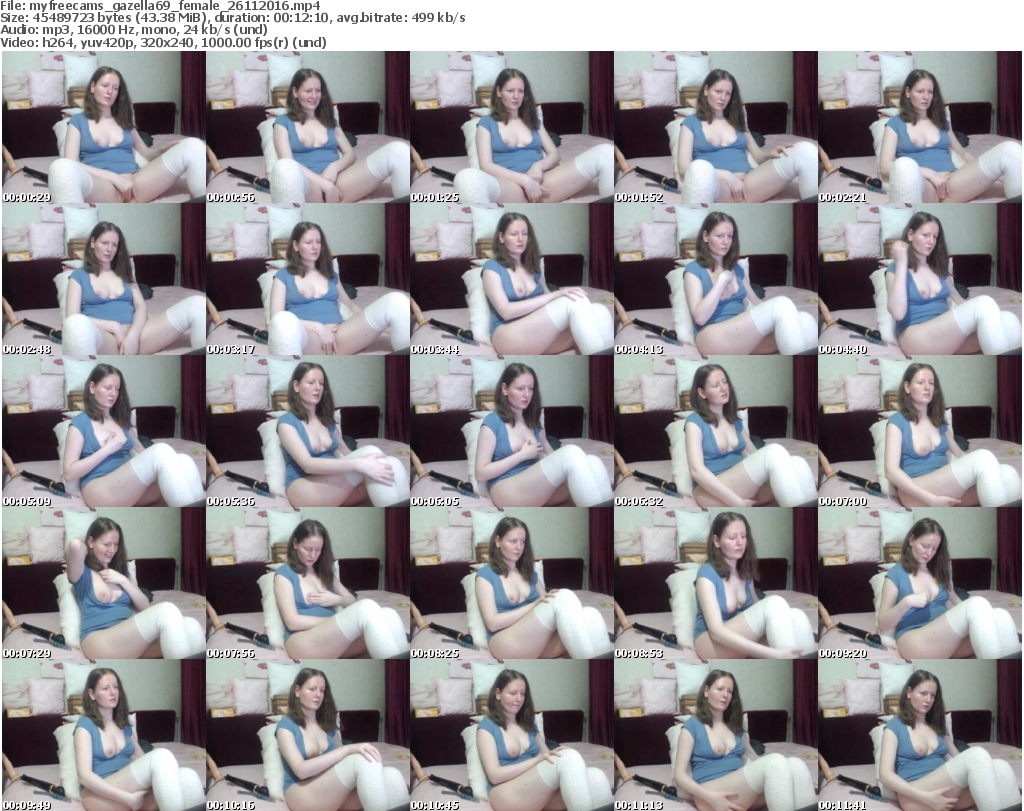Click the frame labeled 00:05:36
Image resolution: width=1024 pixels, height=811 pixels.
308,432
